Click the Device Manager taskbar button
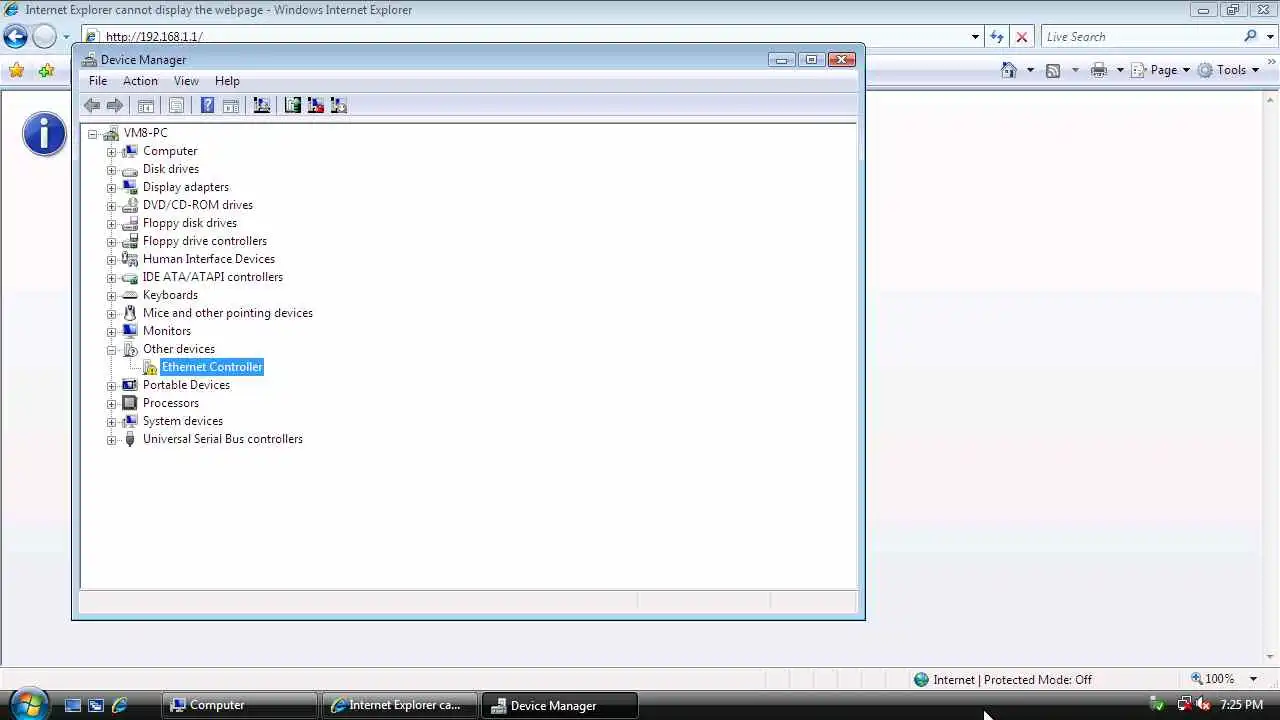1280x720 pixels. pos(558,705)
